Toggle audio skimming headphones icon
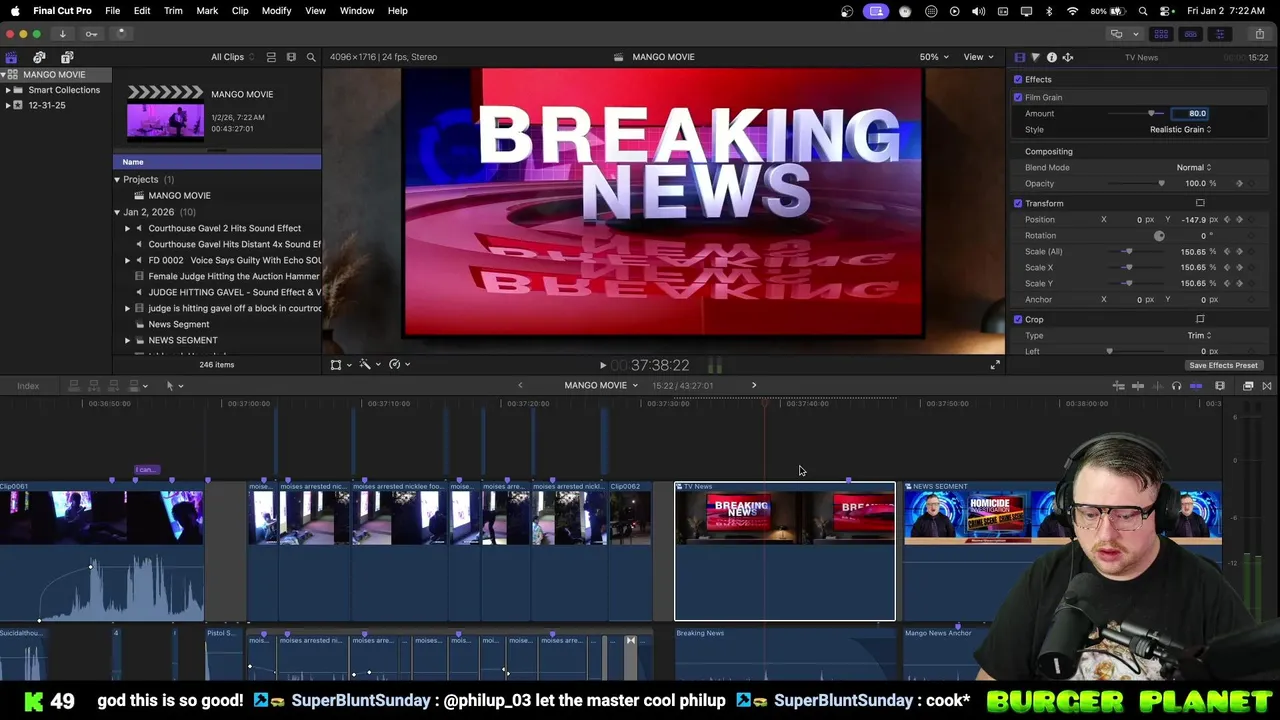Image resolution: width=1280 pixels, height=720 pixels. (1176, 386)
